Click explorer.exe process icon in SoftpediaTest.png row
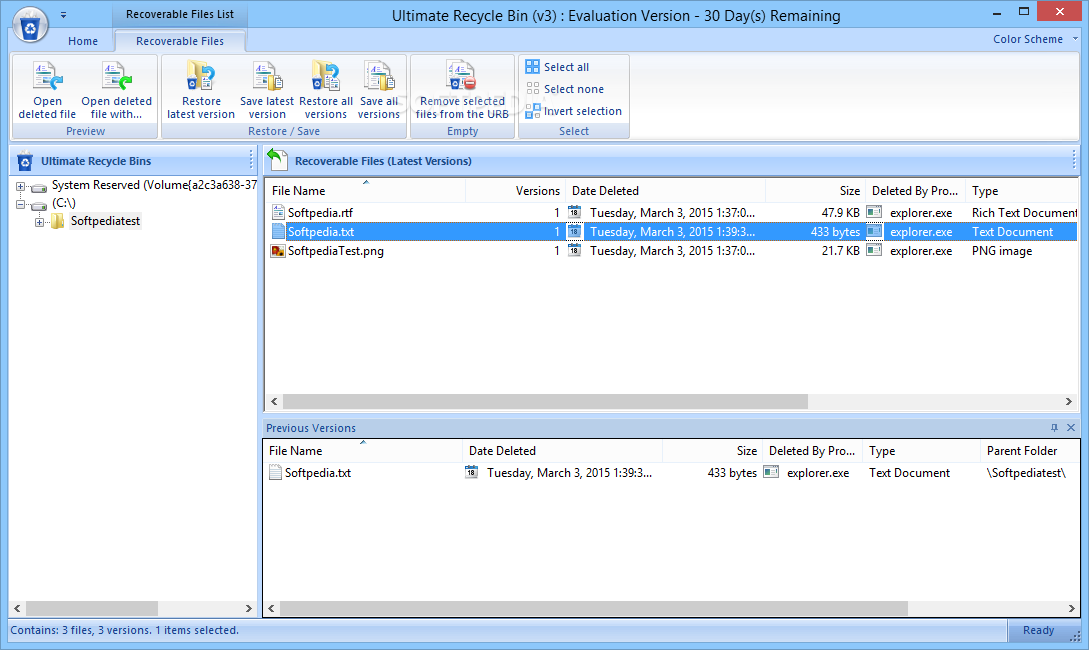1089x650 pixels. click(x=874, y=251)
